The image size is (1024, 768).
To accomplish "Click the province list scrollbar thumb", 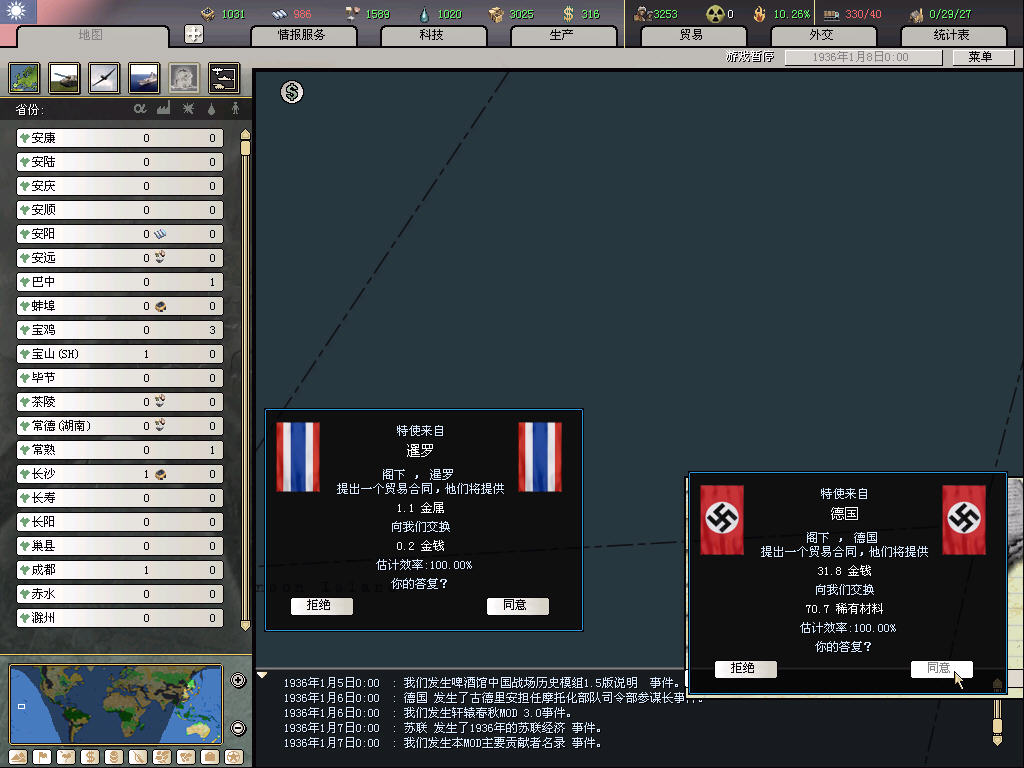I will tap(245, 148).
